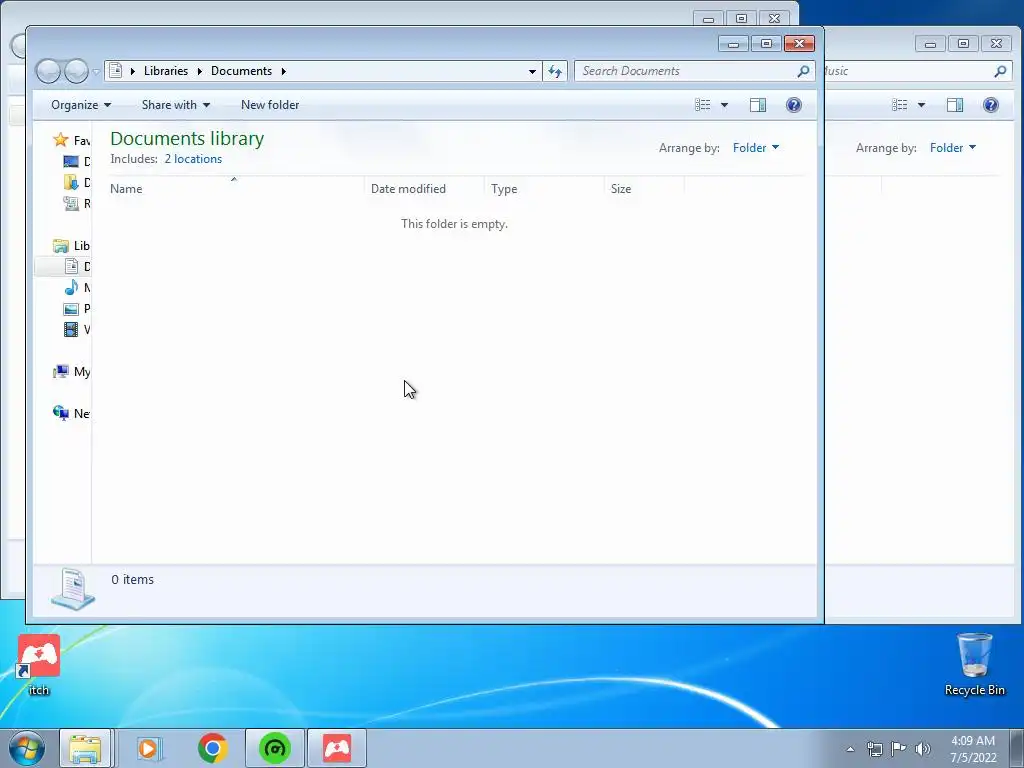Open the Windows Start button
Screen dimensions: 1024x768
(26, 748)
